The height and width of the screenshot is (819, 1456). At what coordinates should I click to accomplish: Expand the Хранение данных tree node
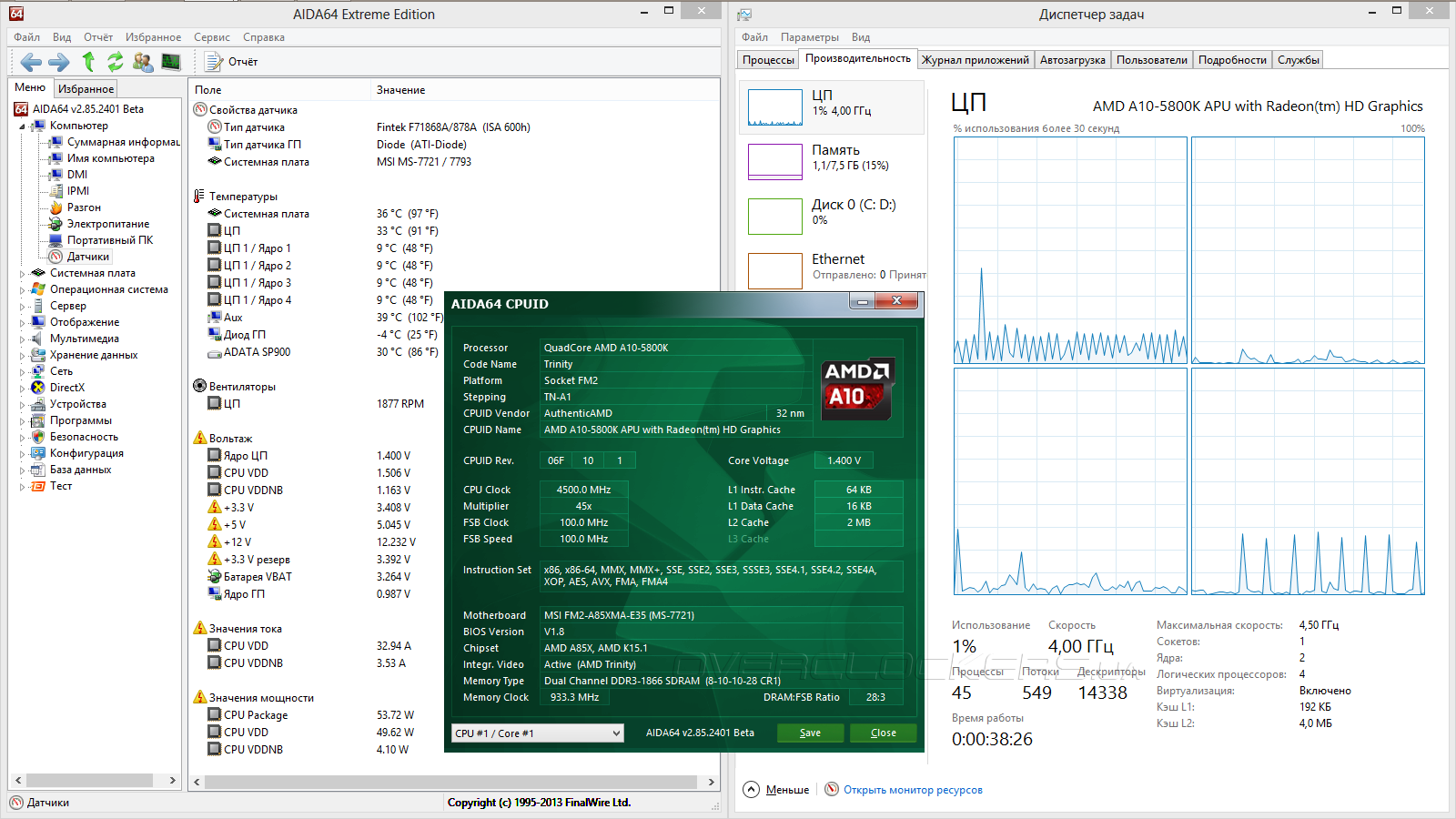pos(23,356)
